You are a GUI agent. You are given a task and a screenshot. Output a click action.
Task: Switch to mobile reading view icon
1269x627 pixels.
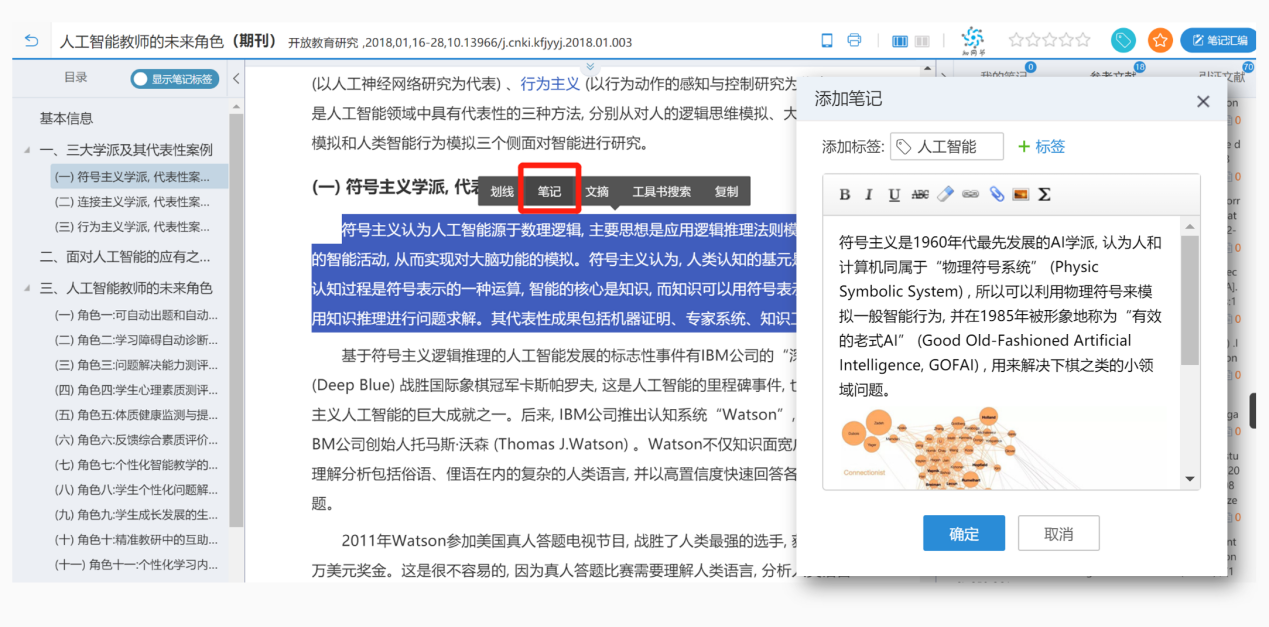coord(827,41)
